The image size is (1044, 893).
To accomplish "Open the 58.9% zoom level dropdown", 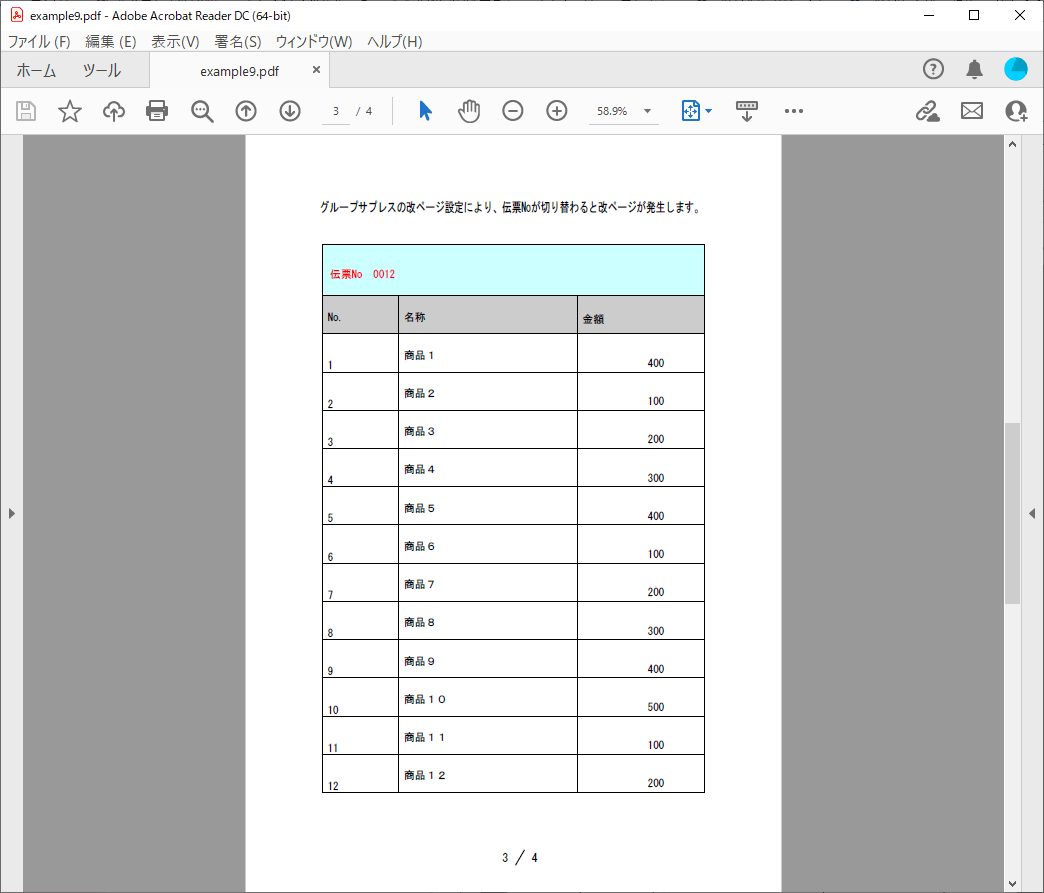I will pos(647,111).
